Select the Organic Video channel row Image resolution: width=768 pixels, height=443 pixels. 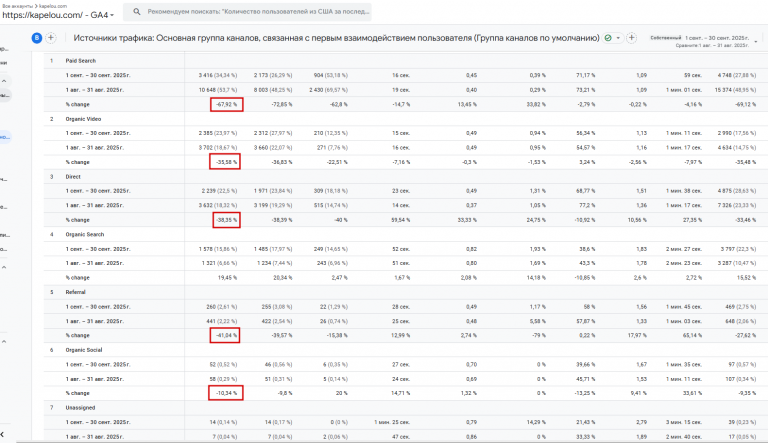tap(83, 119)
